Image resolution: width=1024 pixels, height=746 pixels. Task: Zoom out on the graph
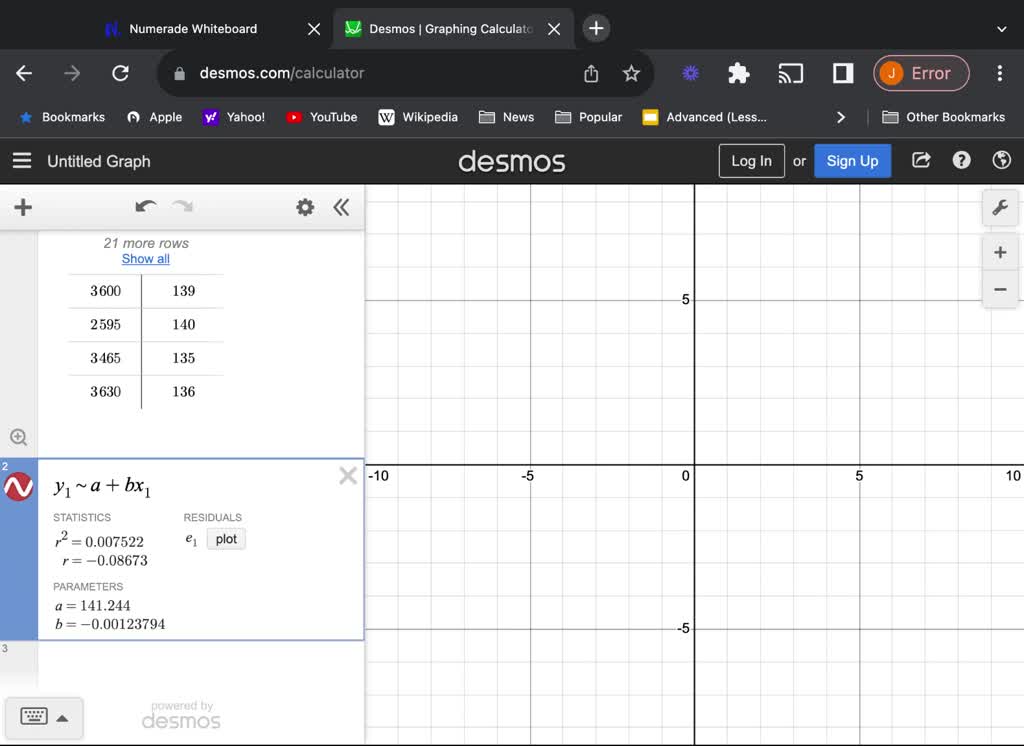999,290
